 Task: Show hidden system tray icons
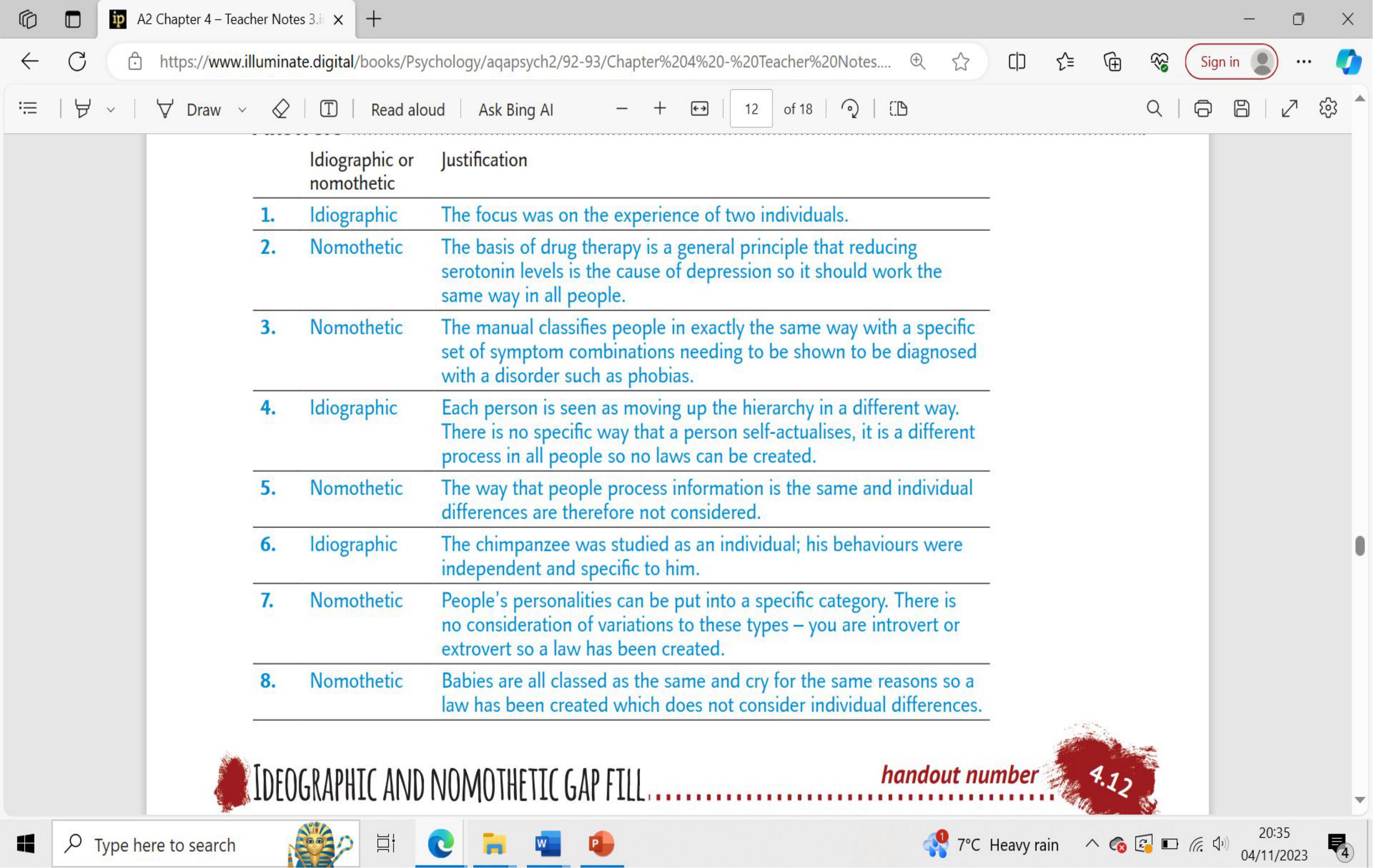click(x=1092, y=843)
